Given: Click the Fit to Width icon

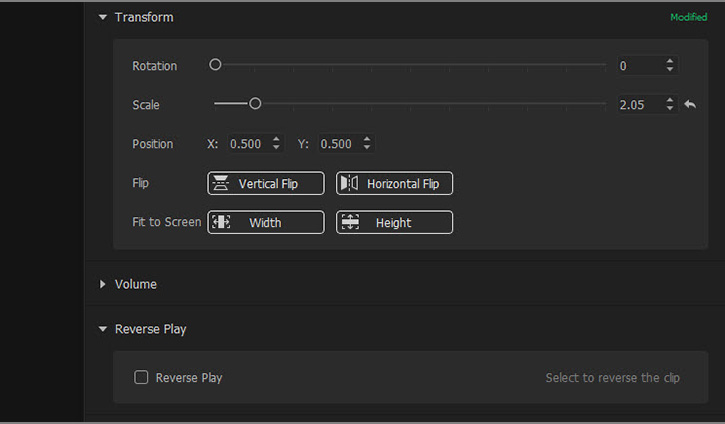Looking at the screenshot, I should tap(221, 222).
